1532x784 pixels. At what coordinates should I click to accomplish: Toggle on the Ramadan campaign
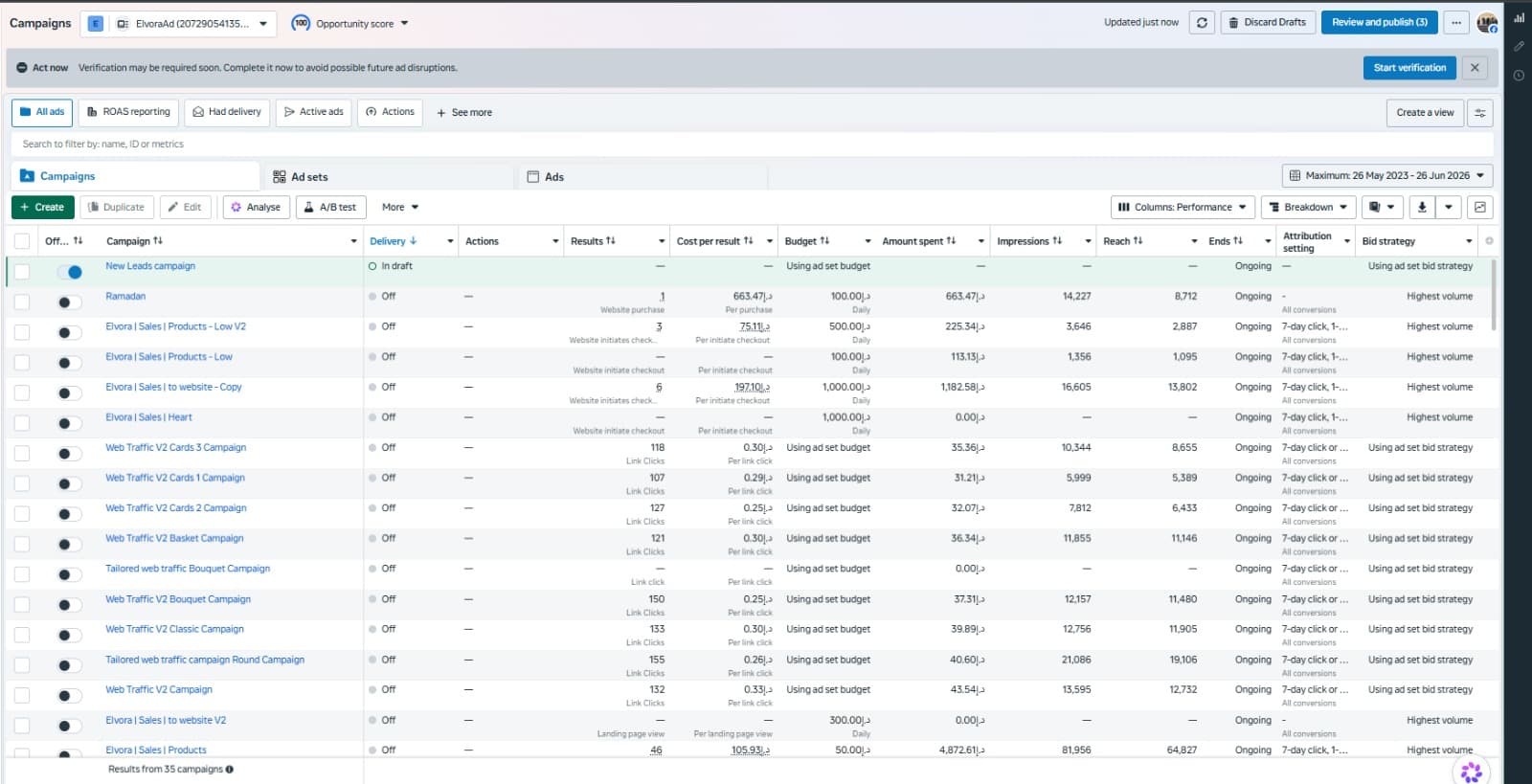pos(69,302)
